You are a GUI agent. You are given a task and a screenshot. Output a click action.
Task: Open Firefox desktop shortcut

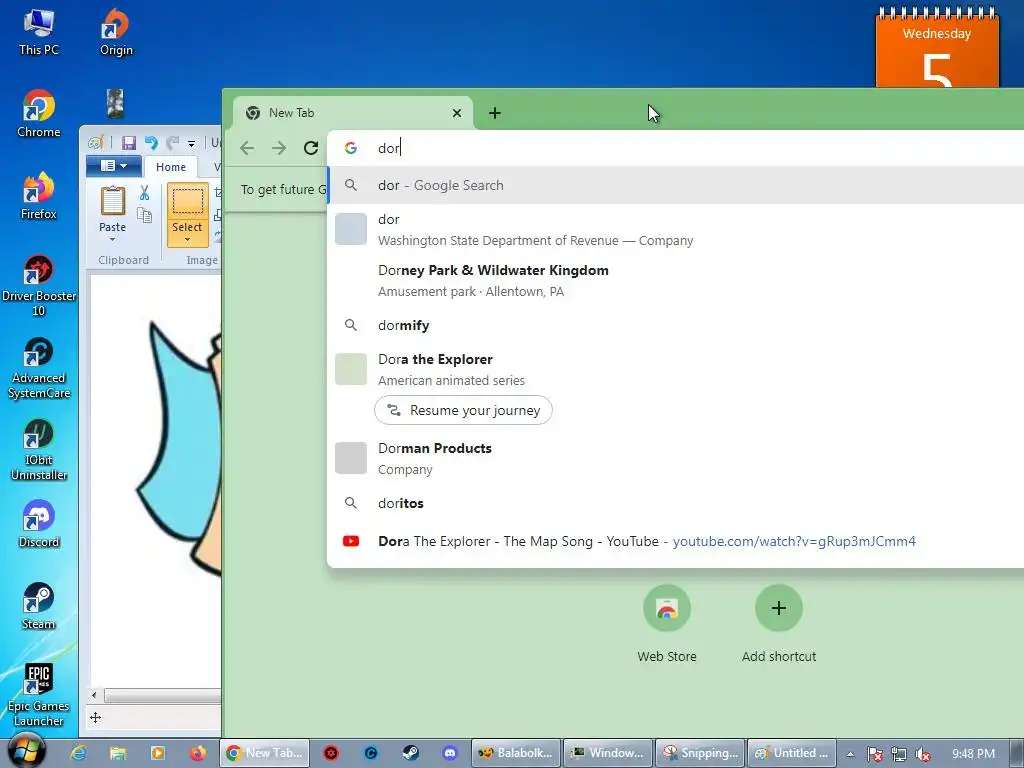39,196
